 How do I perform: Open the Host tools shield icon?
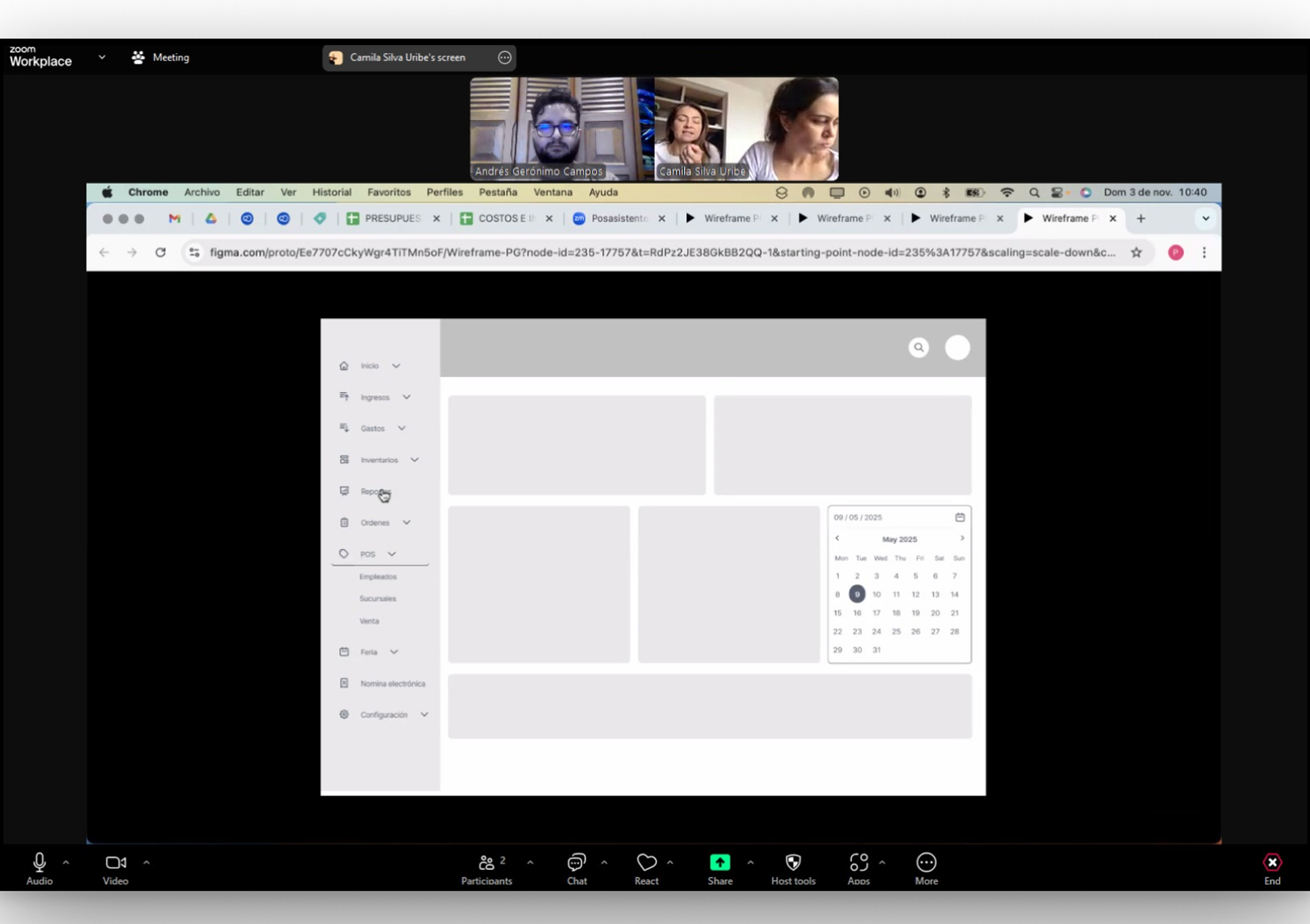(793, 863)
